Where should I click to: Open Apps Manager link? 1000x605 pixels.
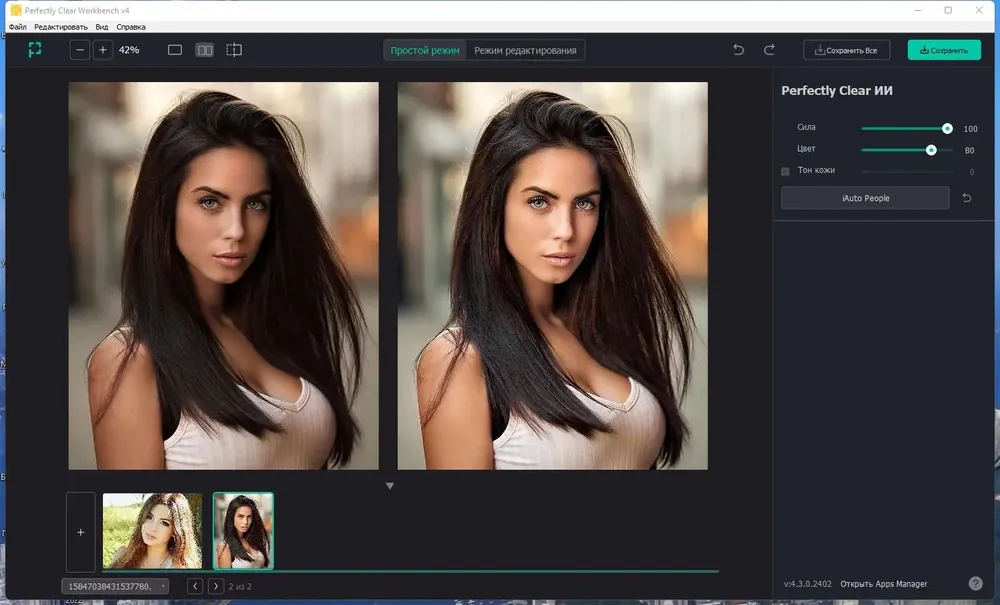coord(883,584)
